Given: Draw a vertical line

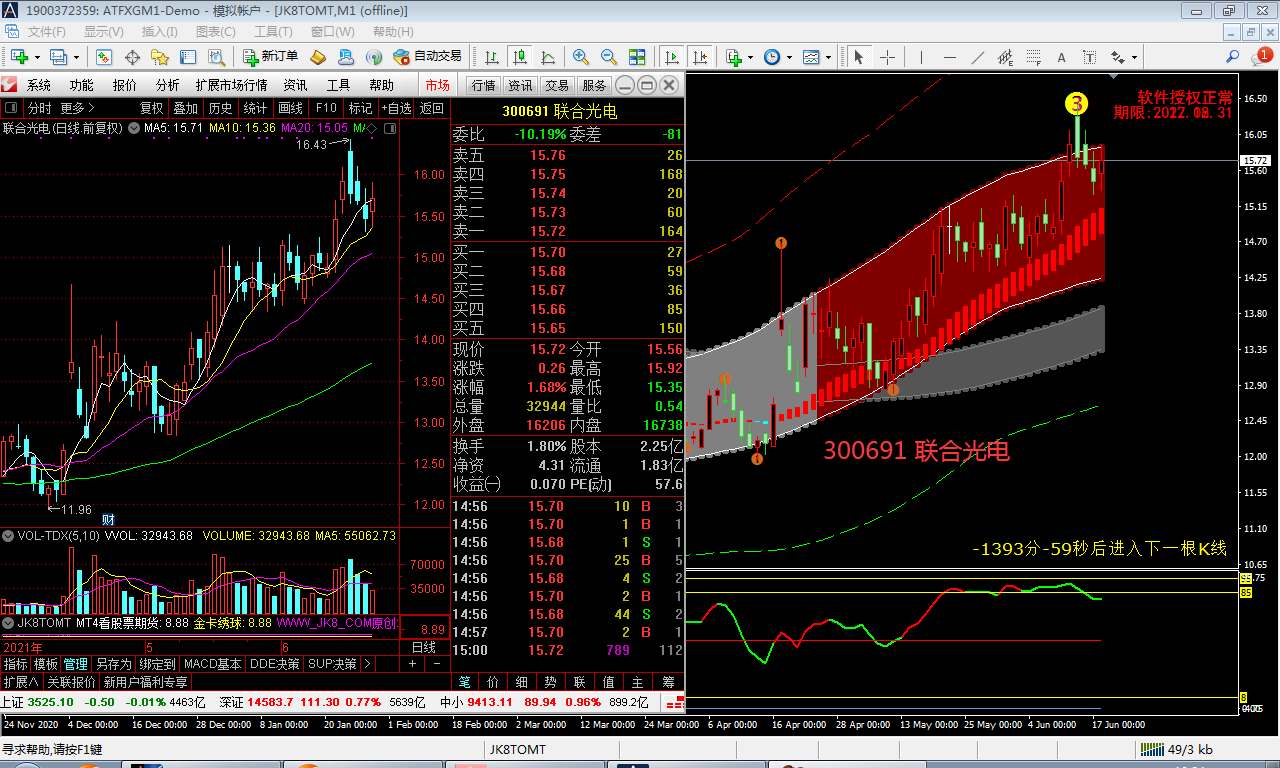Looking at the screenshot, I should pyautogui.click(x=922, y=56).
